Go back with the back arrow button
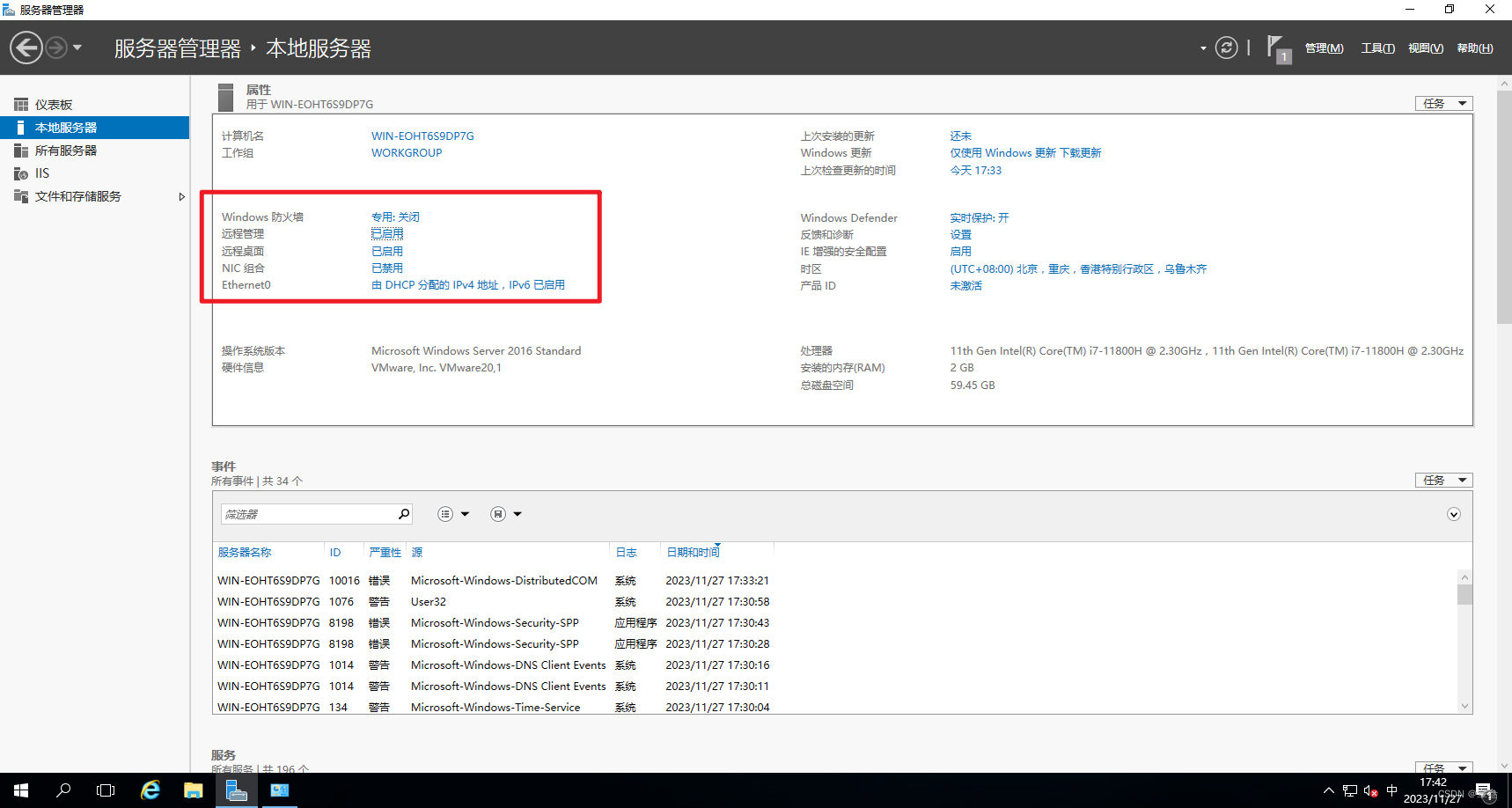Viewport: 1512px width, 808px height. click(x=26, y=48)
